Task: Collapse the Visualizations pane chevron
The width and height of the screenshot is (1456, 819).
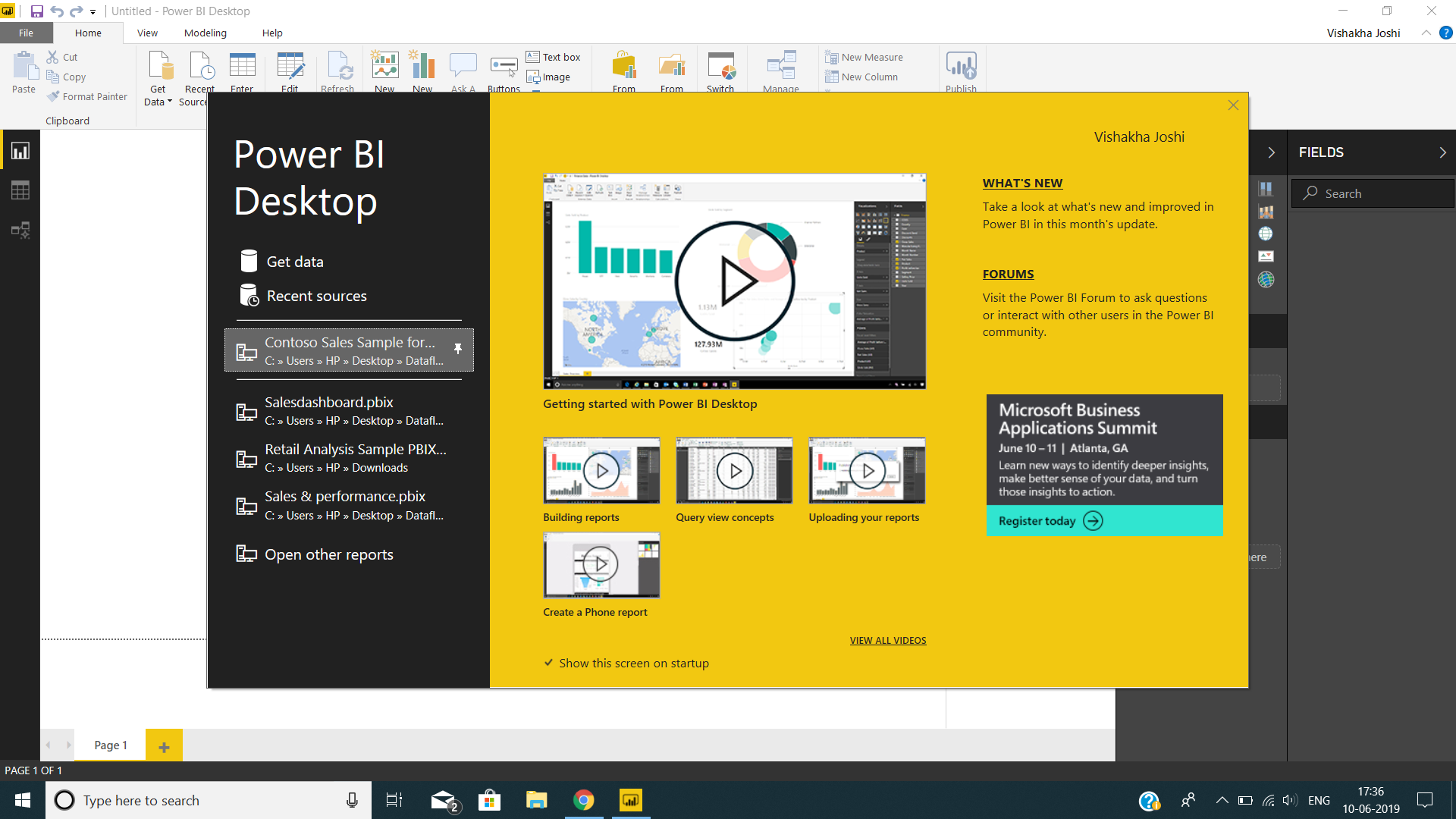Action: (1271, 152)
